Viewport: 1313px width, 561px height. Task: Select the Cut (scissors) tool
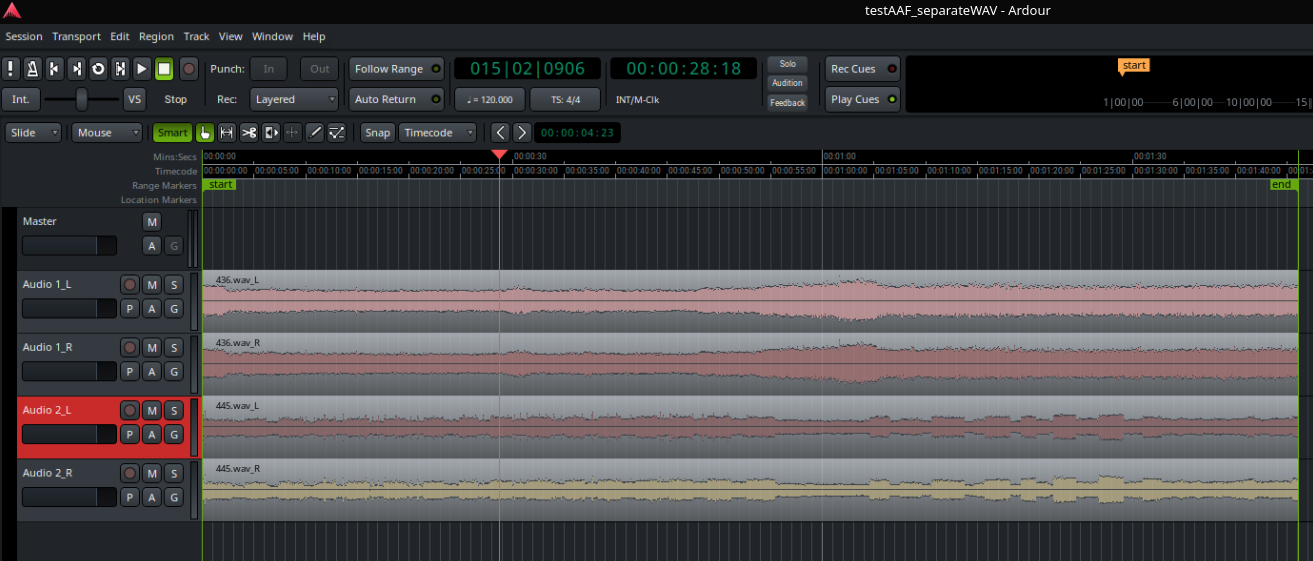pos(249,133)
